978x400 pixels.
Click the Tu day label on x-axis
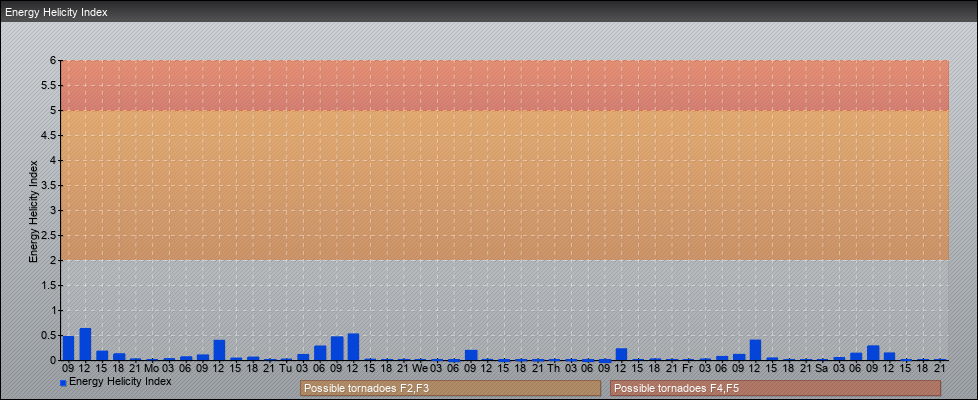click(286, 368)
